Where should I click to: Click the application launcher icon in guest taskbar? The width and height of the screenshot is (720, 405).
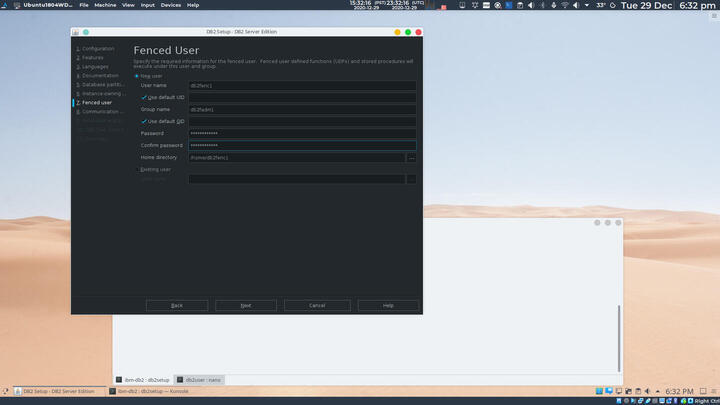coord(6,391)
